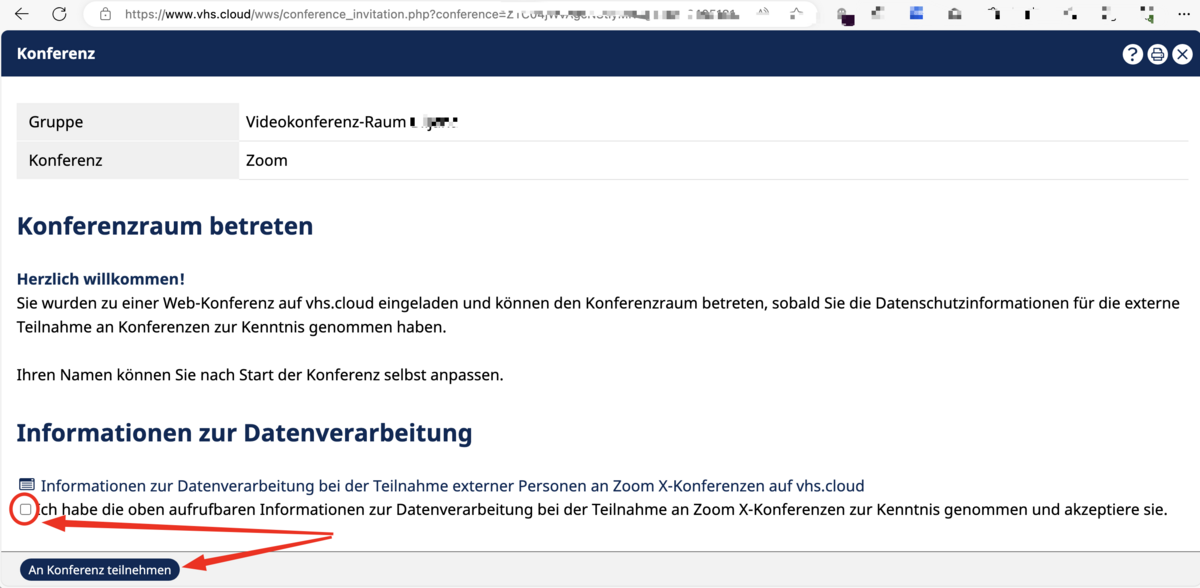Image resolution: width=1200 pixels, height=588 pixels.
Task: Click the 'Zoom' conference value cell
Action: point(267,160)
